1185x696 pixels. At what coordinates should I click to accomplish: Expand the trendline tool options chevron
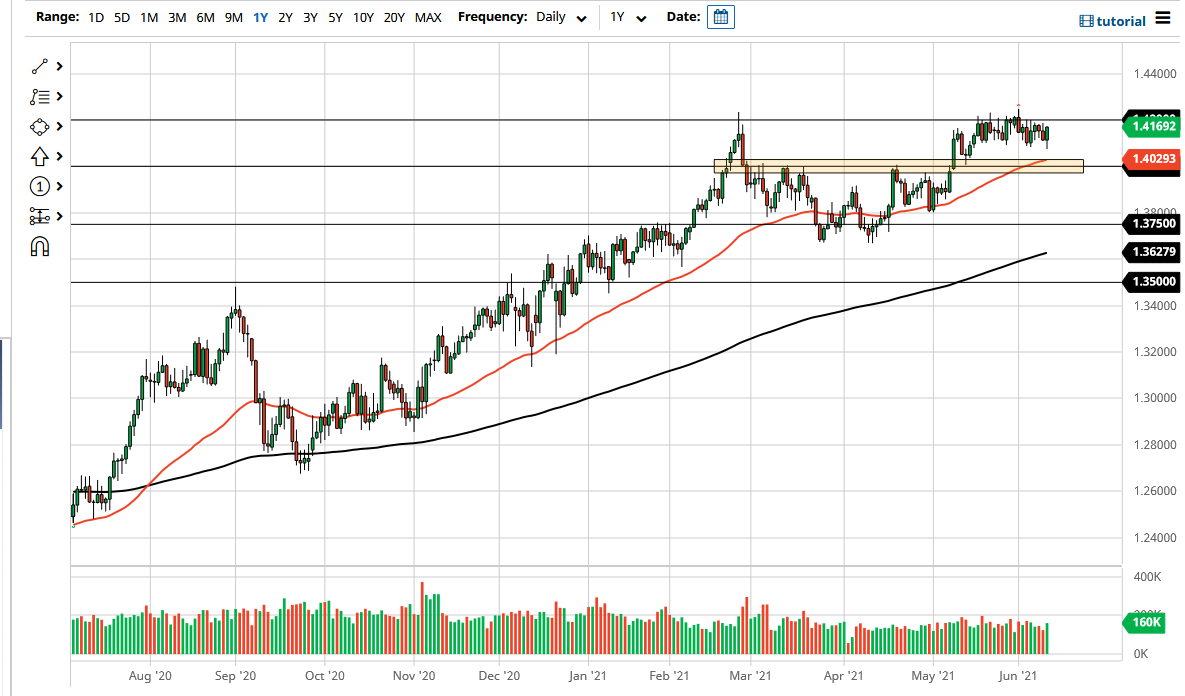[x=58, y=66]
